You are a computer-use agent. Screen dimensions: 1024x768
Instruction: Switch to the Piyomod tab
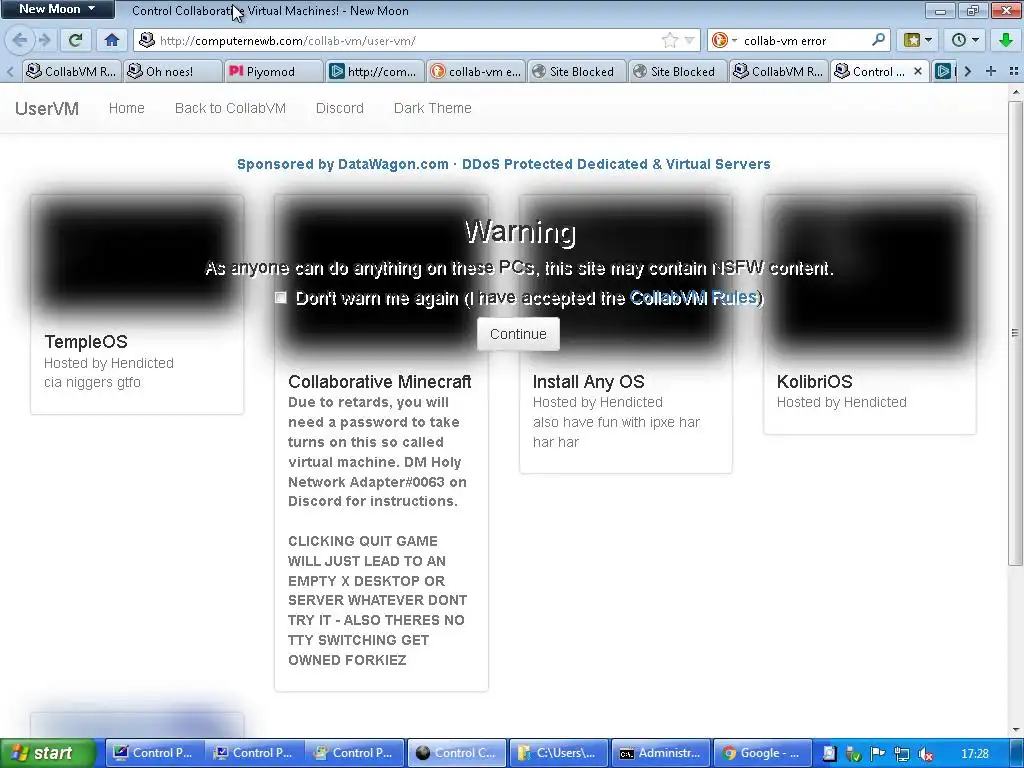click(273, 71)
